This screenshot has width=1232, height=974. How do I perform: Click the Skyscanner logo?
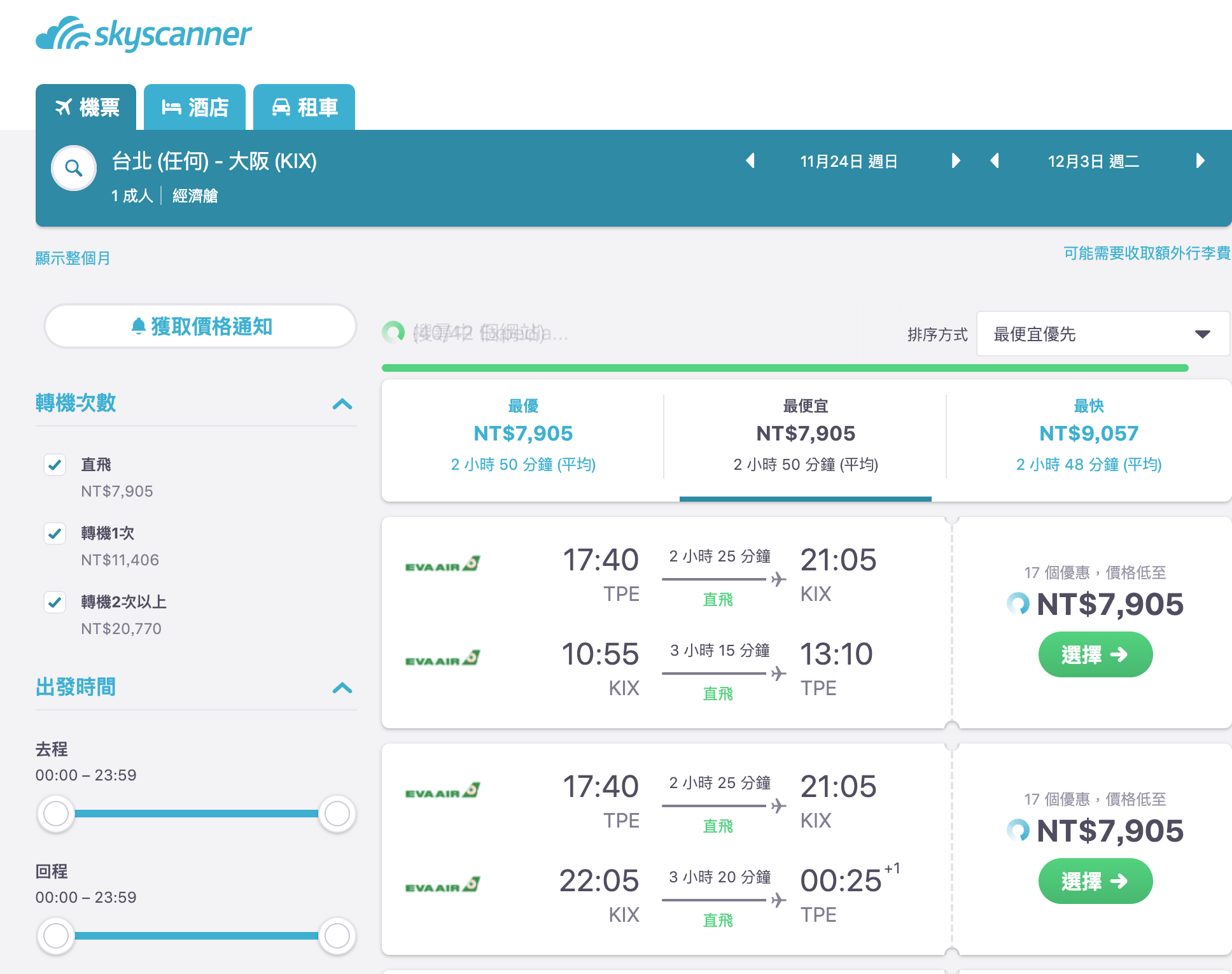pos(144,34)
